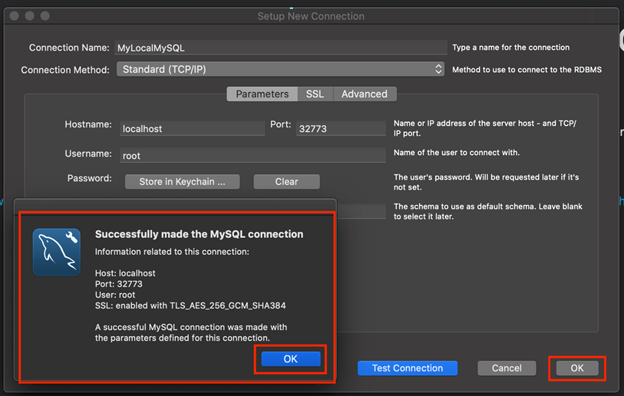The image size is (624, 396).
Task: Click the 'Host: localhost' line
Action: click(125, 273)
